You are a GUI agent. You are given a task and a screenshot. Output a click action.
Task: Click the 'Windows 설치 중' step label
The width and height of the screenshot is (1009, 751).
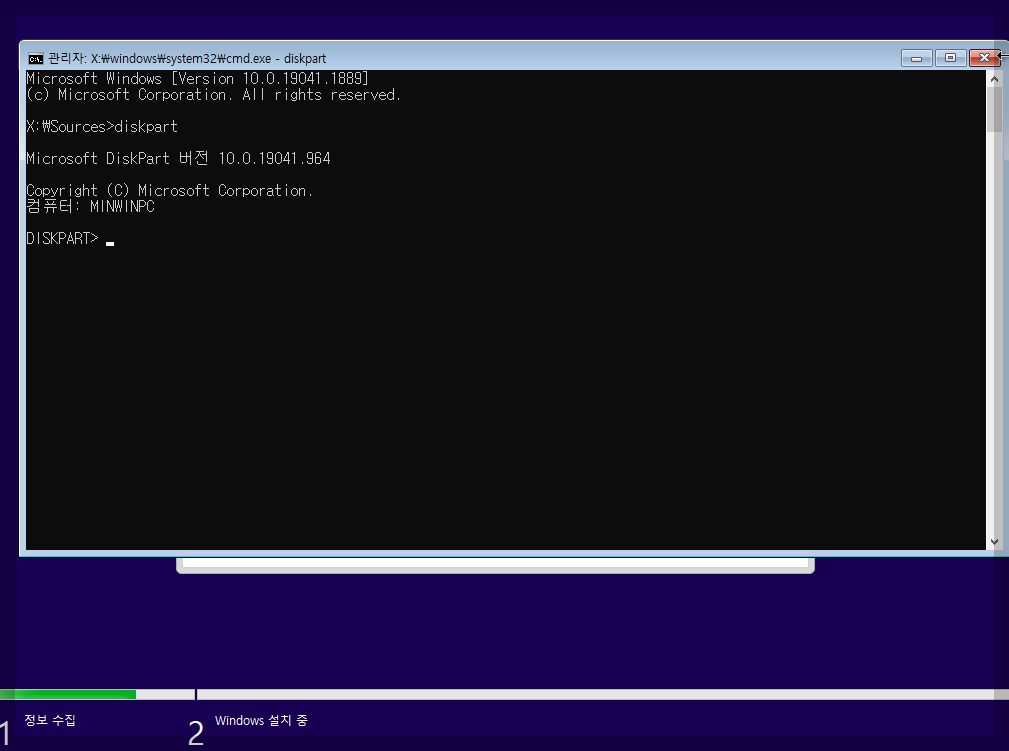[x=261, y=721]
